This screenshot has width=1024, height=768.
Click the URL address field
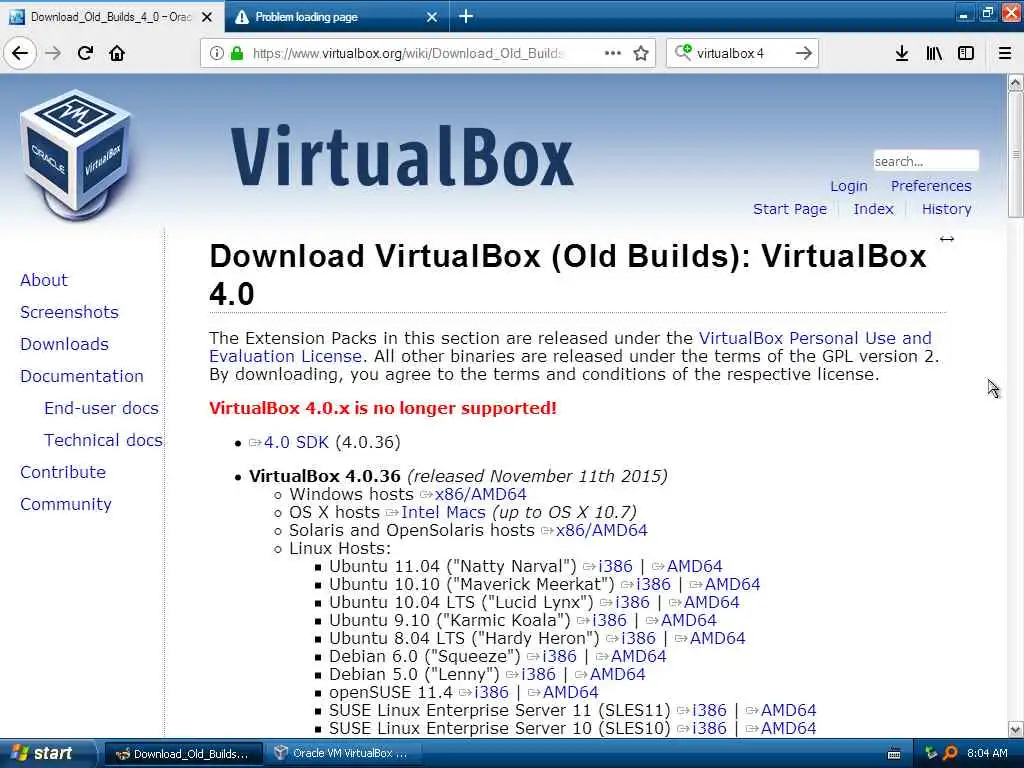(x=408, y=53)
